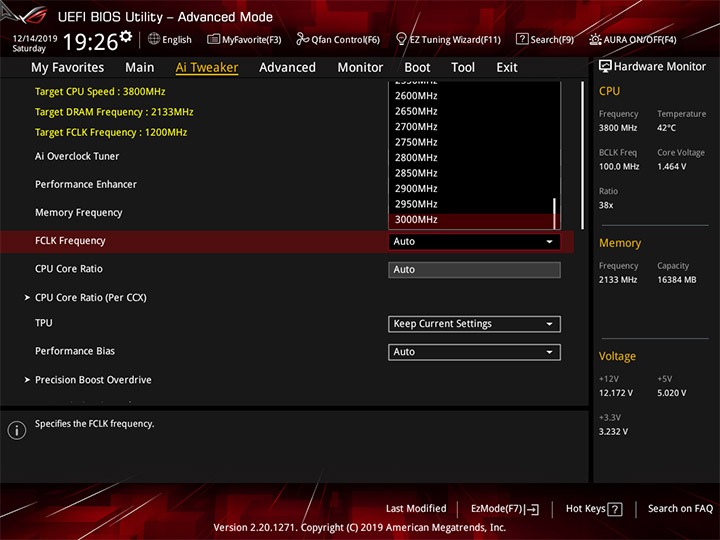Viewport: 720px width, 540px height.
Task: Click the 19:26 clock display
Action: tap(90, 42)
